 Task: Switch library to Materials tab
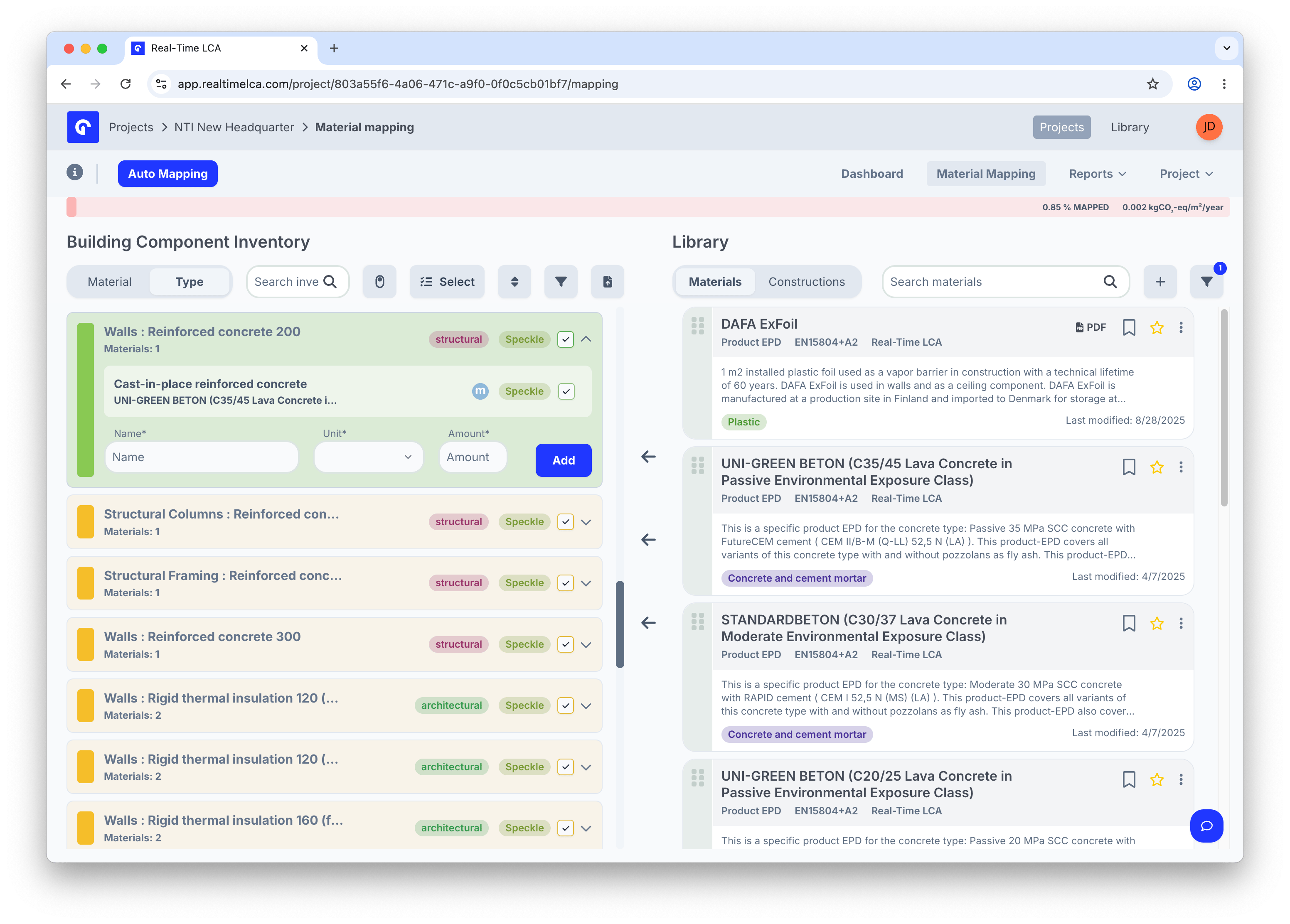(x=715, y=281)
